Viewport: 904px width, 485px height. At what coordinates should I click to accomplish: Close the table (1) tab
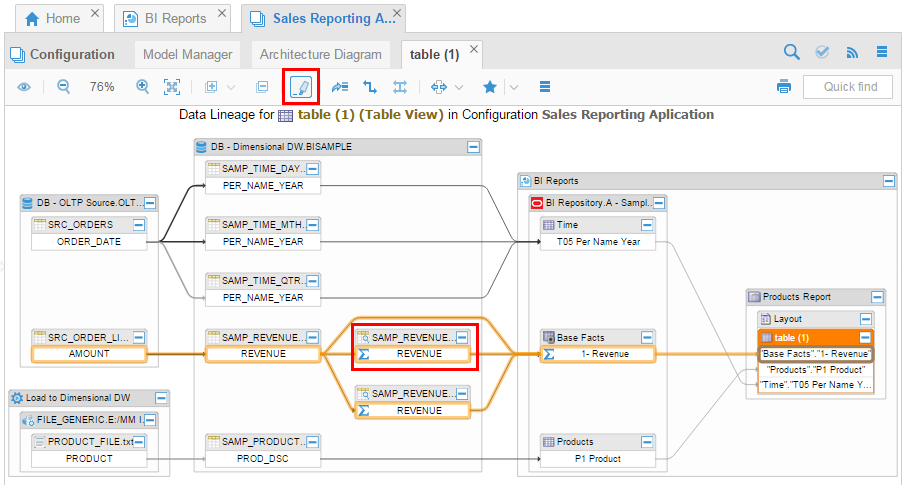(474, 49)
